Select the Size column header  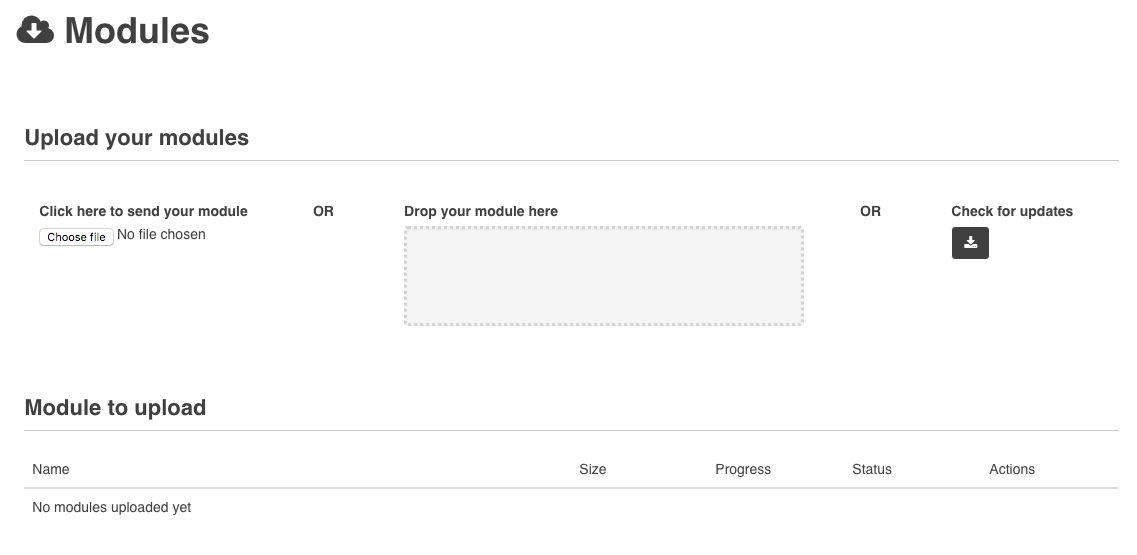click(592, 469)
